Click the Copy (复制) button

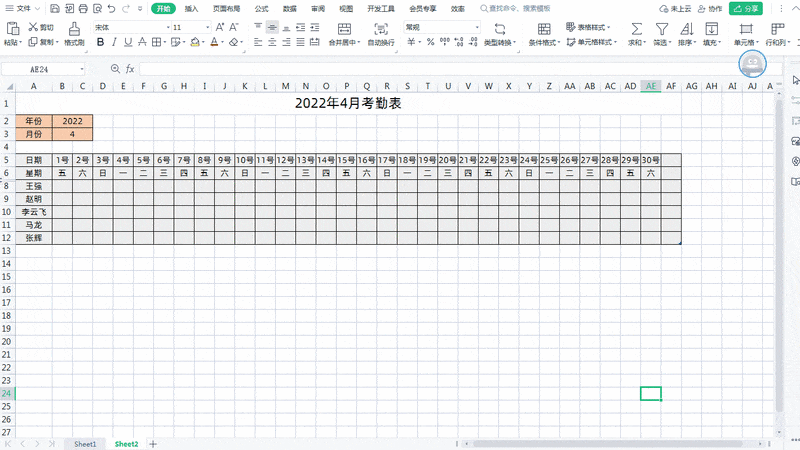coord(43,42)
